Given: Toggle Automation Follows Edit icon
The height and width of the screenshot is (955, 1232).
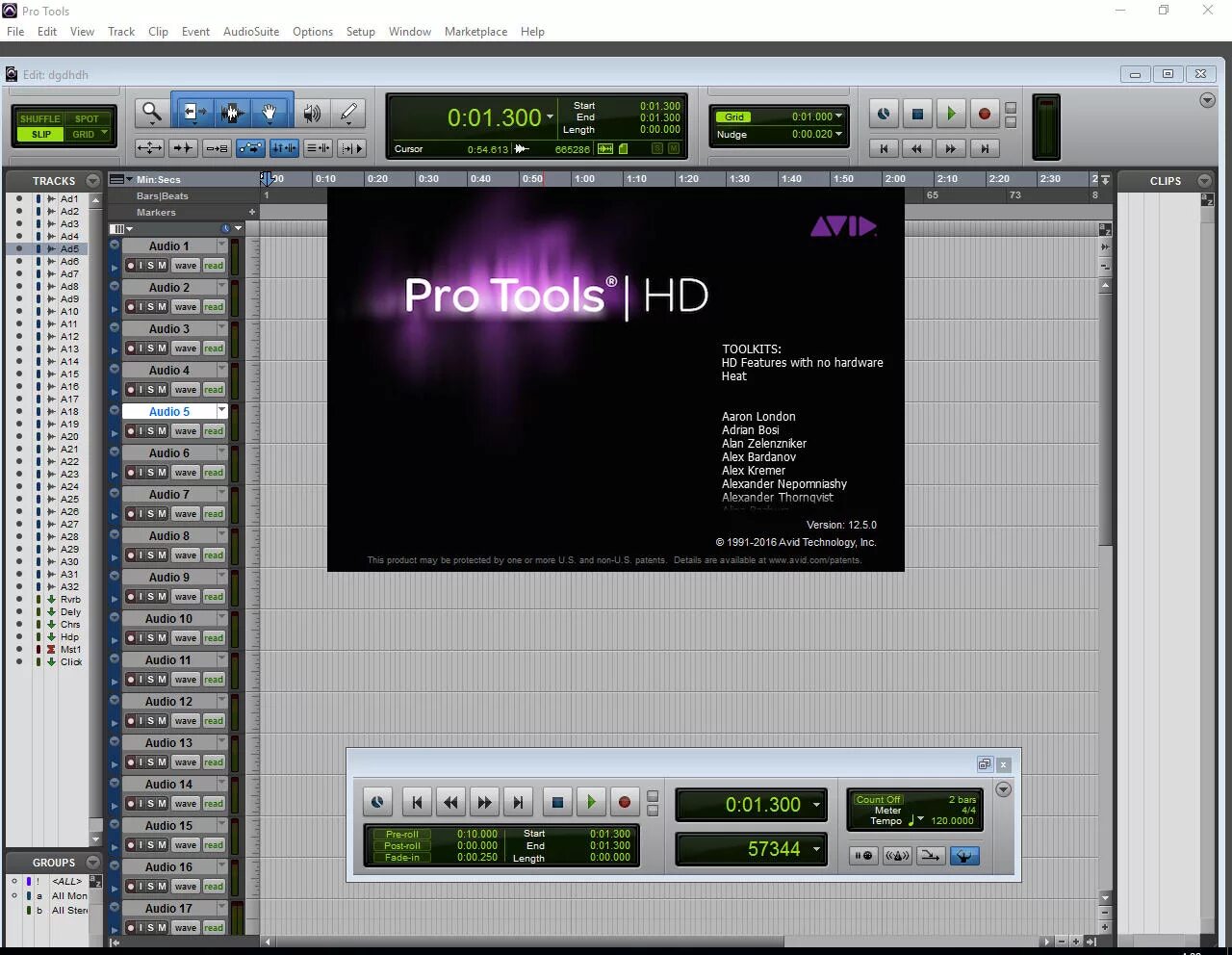Looking at the screenshot, I should (x=250, y=148).
